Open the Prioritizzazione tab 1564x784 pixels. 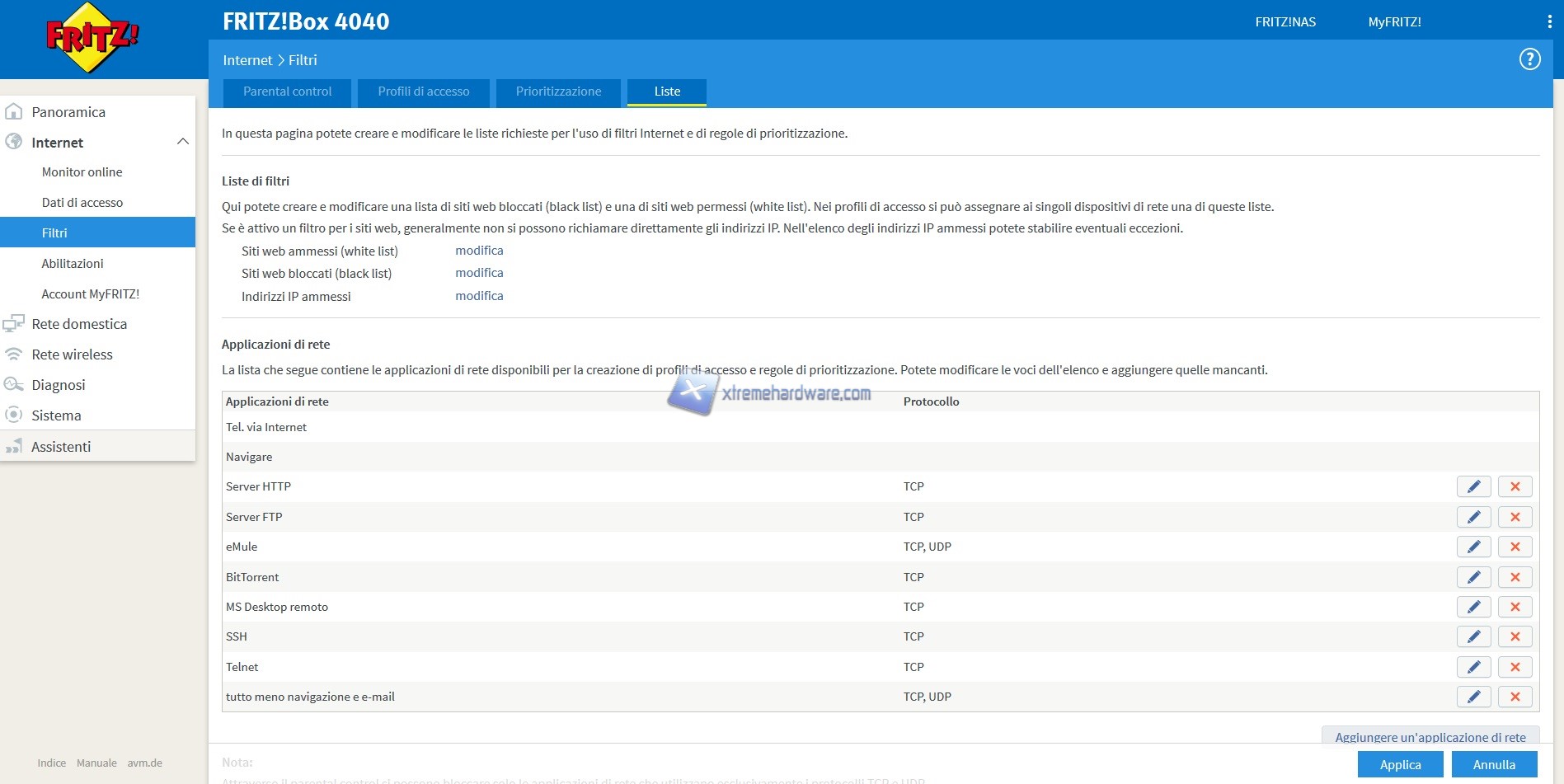coord(558,92)
